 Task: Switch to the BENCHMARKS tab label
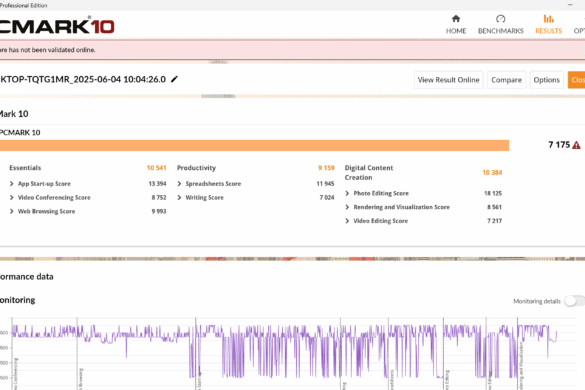pos(501,31)
